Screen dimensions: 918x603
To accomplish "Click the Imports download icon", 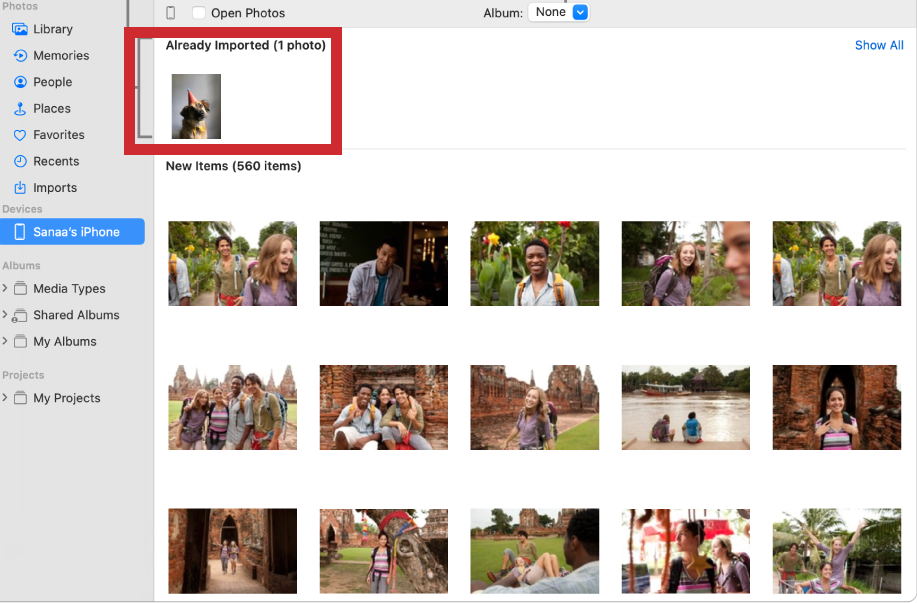I will point(20,187).
